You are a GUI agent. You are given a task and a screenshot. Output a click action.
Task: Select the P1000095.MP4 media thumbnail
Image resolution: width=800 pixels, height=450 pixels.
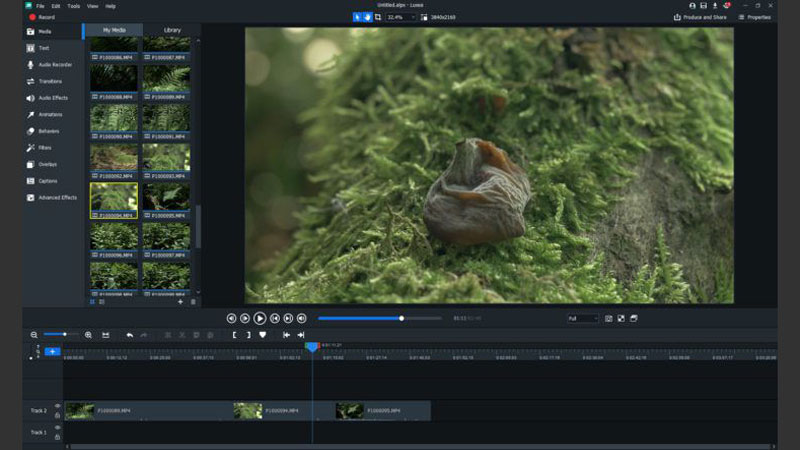click(x=166, y=198)
